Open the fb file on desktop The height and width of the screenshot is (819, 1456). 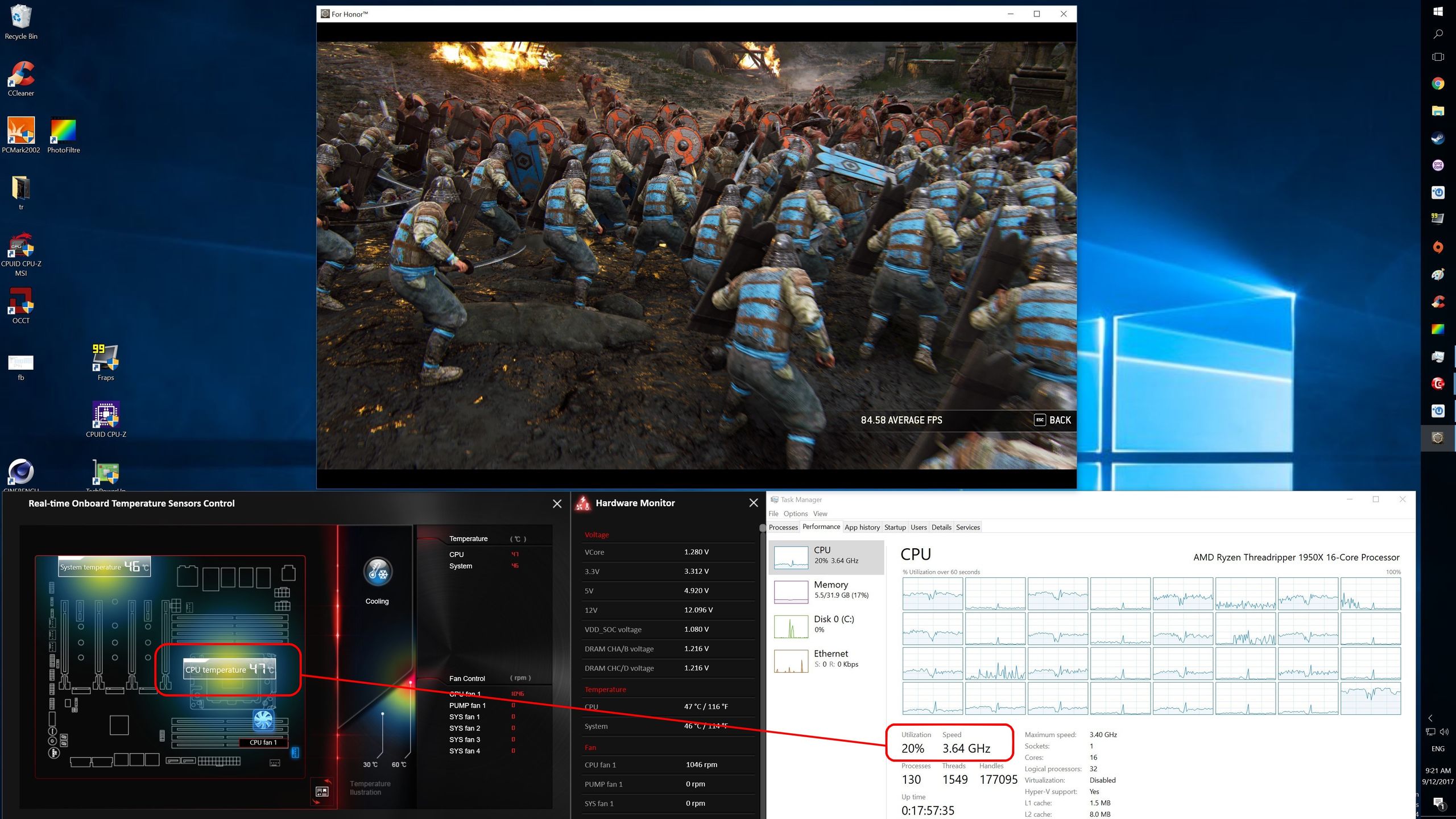pyautogui.click(x=21, y=367)
